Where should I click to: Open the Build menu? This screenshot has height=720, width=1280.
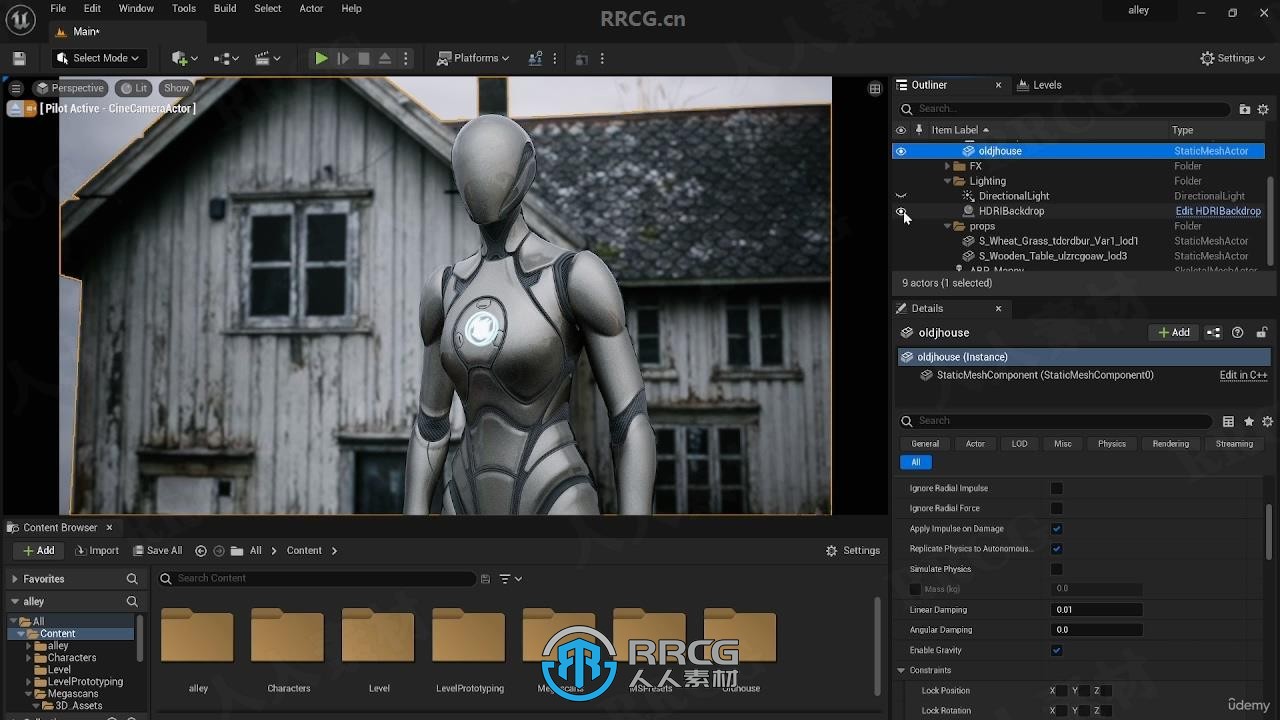coord(225,9)
